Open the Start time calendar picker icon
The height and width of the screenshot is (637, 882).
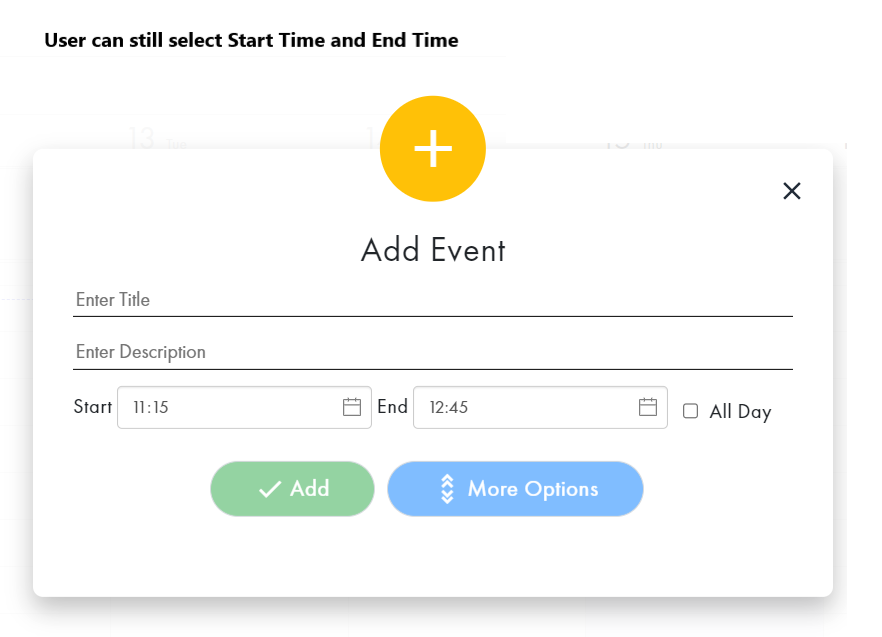point(352,407)
